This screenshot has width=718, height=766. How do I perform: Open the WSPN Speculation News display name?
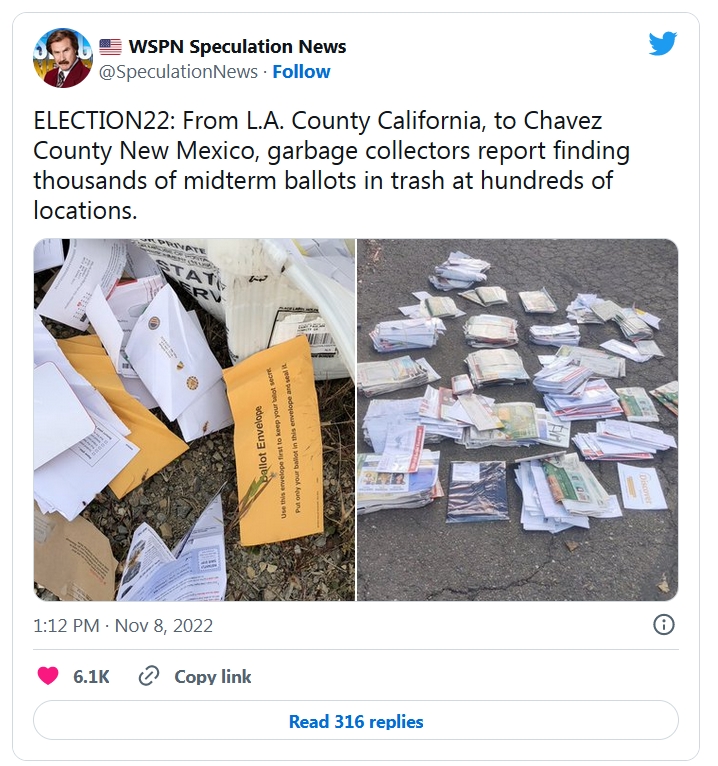coord(237,47)
